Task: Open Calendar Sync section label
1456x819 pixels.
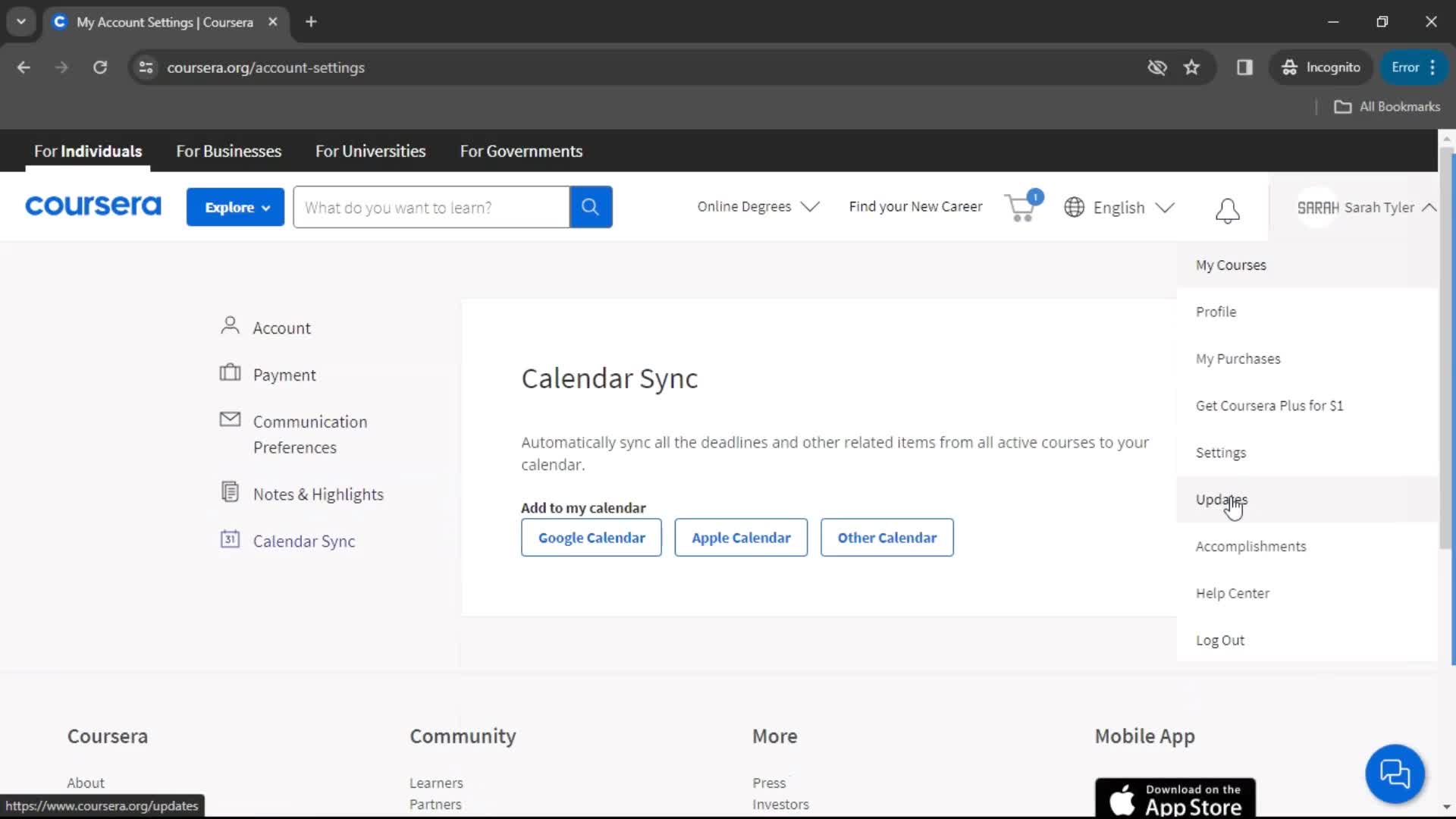Action: tap(303, 541)
